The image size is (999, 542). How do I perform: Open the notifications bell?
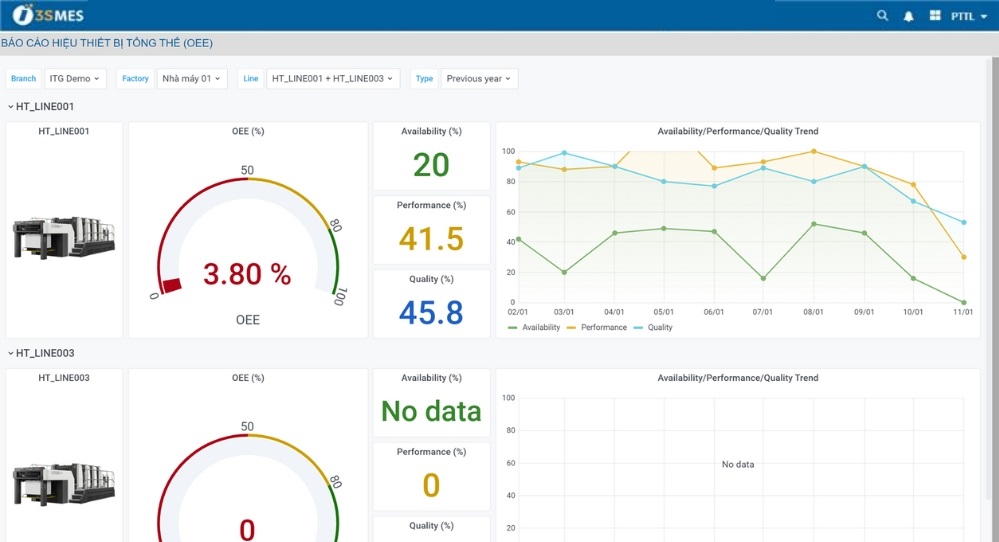(909, 16)
